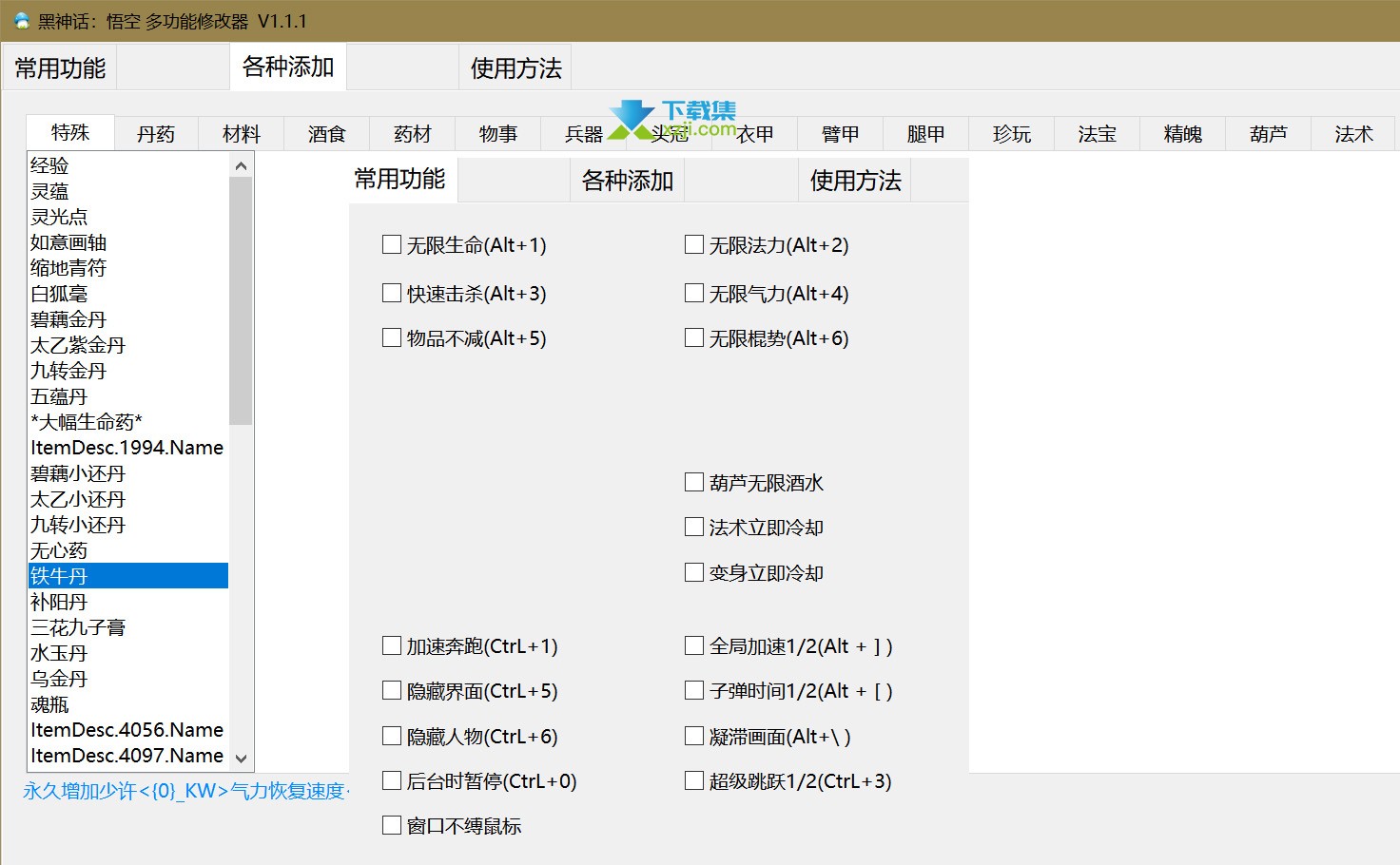
Task: Choose 三花九子膏 from the list
Action: click(128, 627)
